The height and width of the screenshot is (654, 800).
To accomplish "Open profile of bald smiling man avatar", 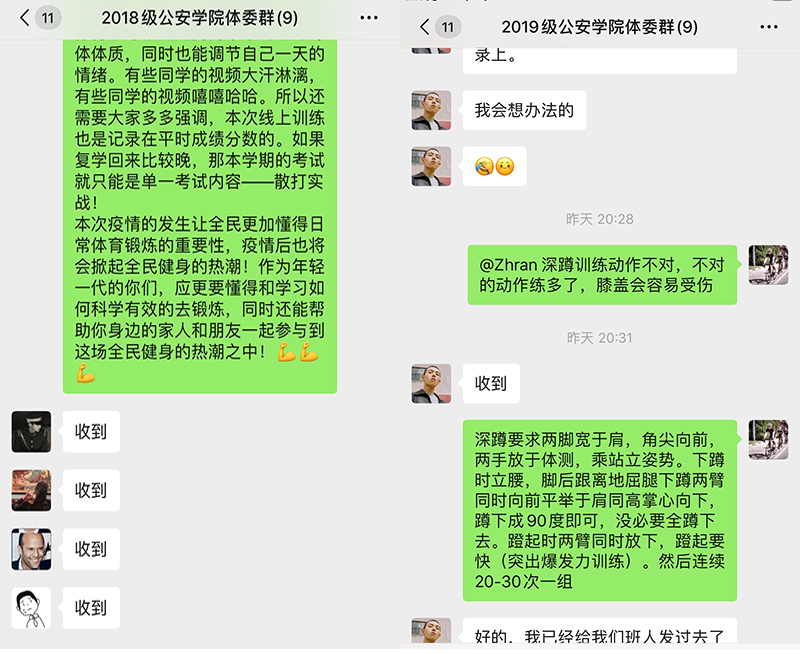I will point(31,549).
